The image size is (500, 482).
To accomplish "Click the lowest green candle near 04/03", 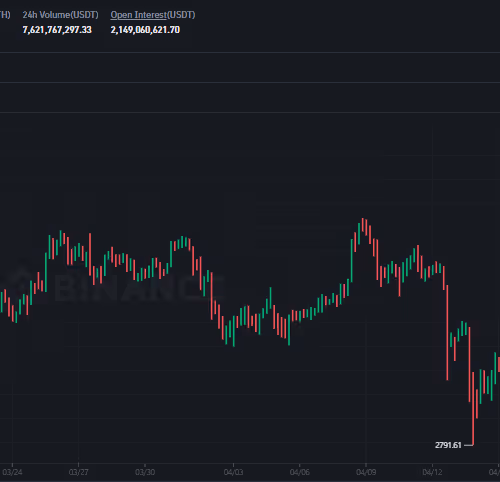I will [234, 331].
